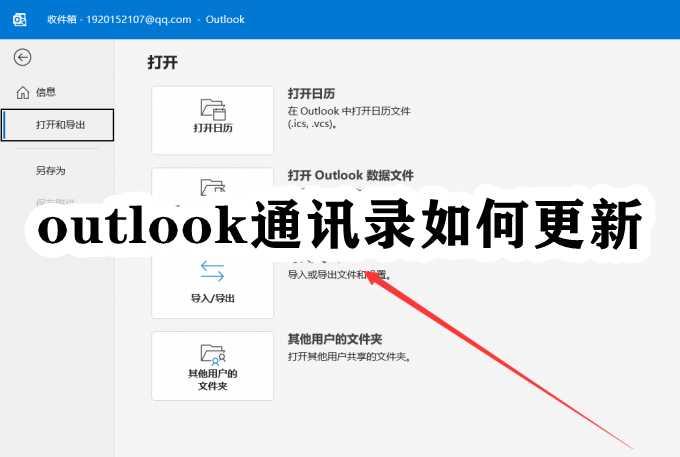
Task: Open 其他用户的文件夹 button
Action: point(212,366)
